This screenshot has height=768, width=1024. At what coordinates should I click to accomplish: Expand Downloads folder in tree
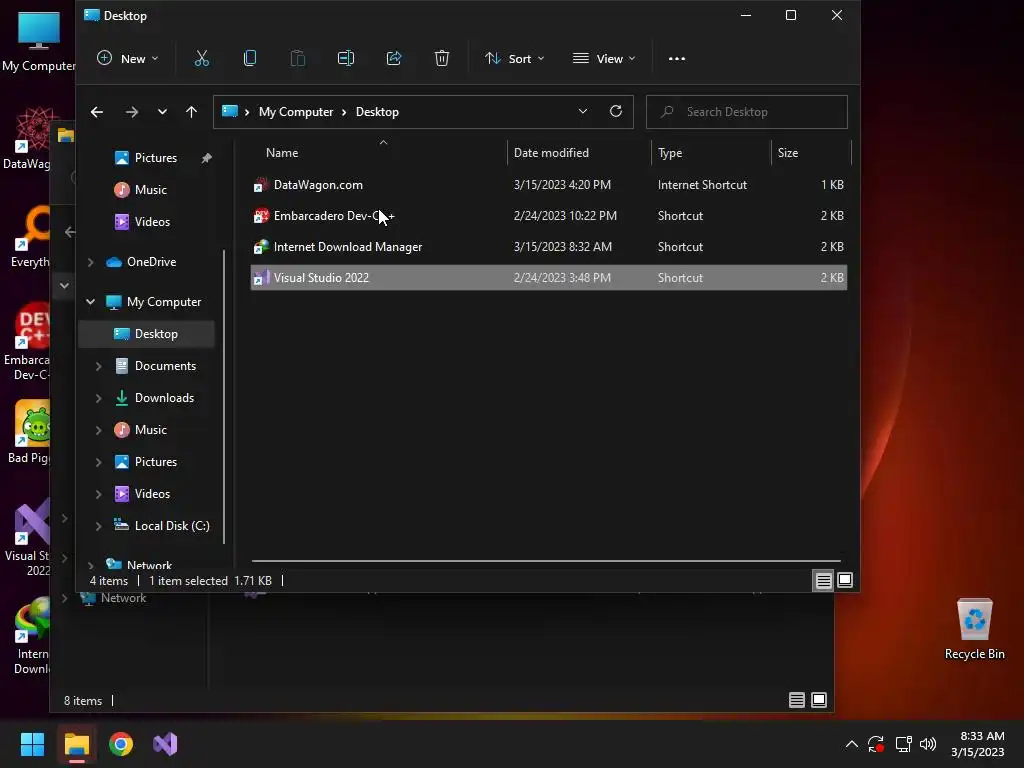point(99,398)
